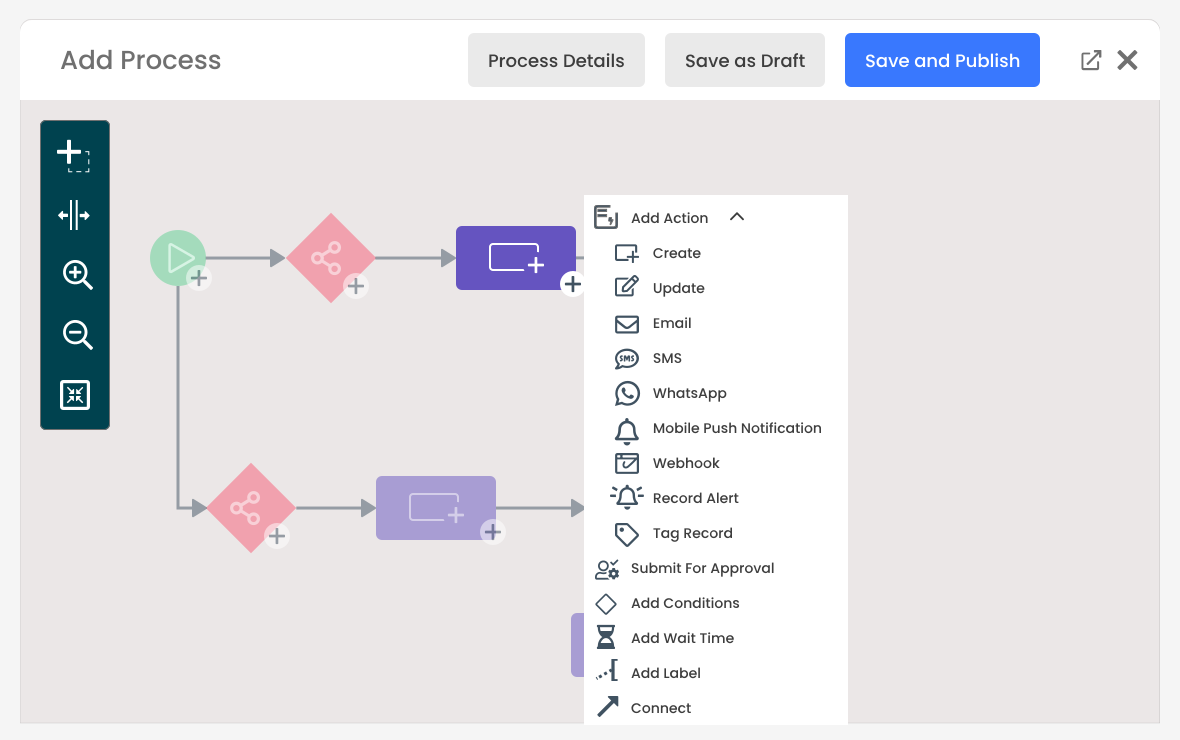Click the horizontal spacing tool icon
Screen dimensions: 1180x740
point(74,215)
